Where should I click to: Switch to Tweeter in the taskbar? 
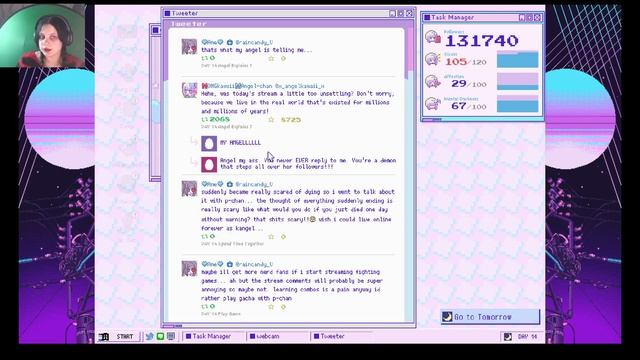pyautogui.click(x=342, y=336)
